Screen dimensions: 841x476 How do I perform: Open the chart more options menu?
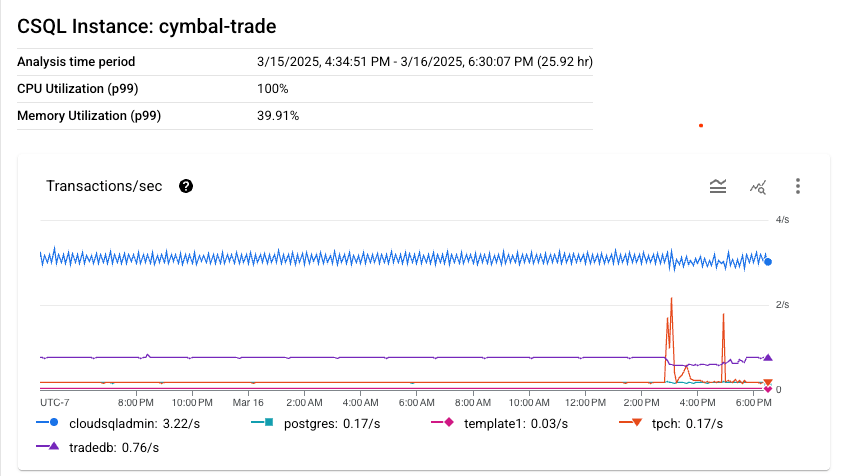click(x=798, y=186)
